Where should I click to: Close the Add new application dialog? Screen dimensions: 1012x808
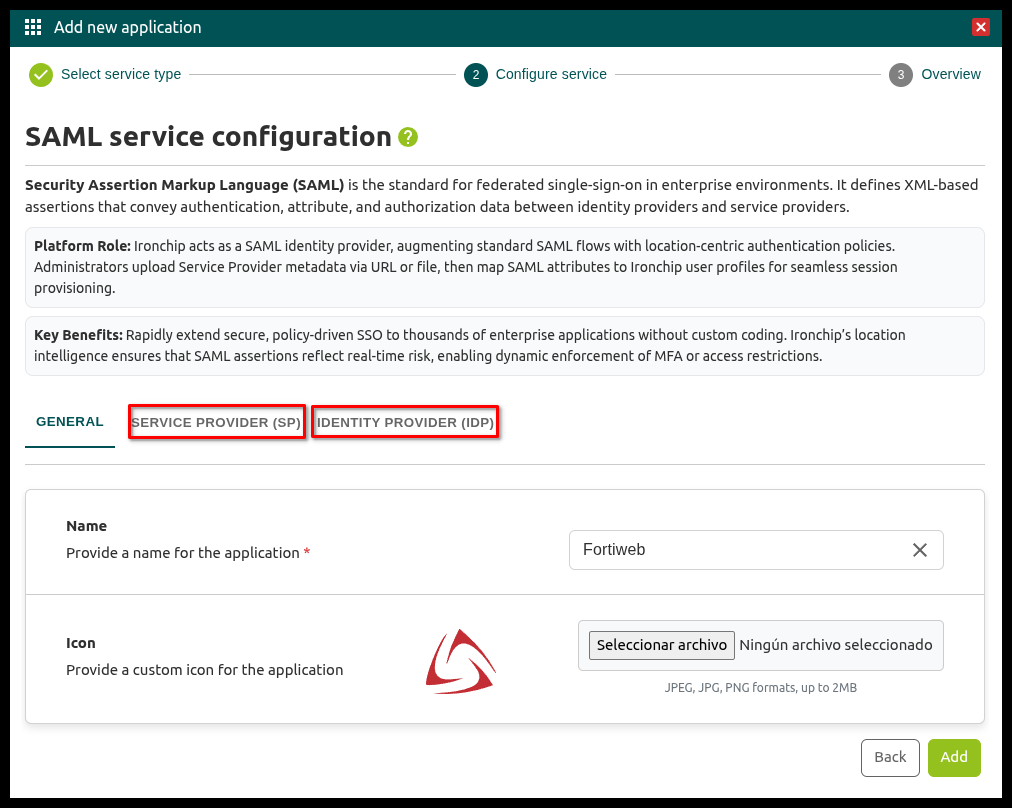click(980, 27)
